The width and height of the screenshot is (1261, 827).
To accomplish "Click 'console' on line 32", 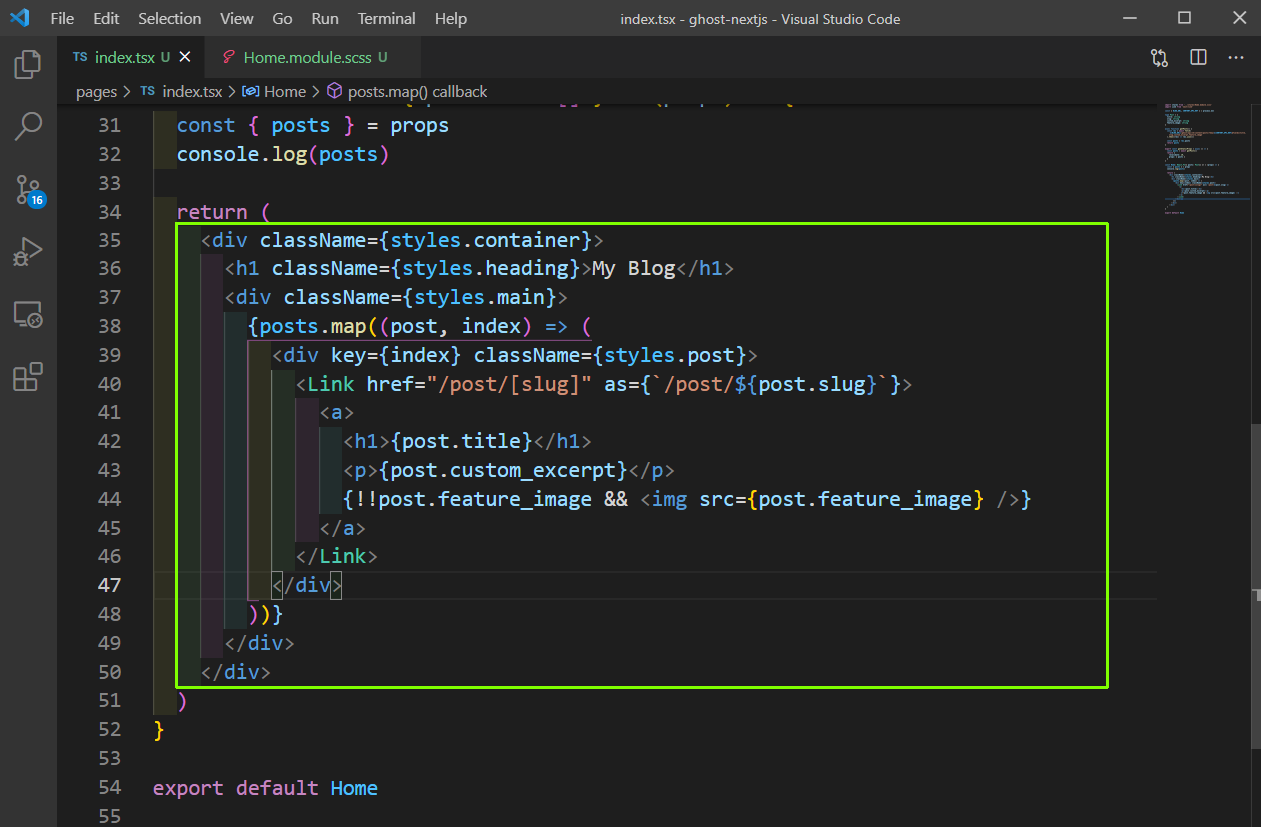I will pyautogui.click(x=218, y=154).
